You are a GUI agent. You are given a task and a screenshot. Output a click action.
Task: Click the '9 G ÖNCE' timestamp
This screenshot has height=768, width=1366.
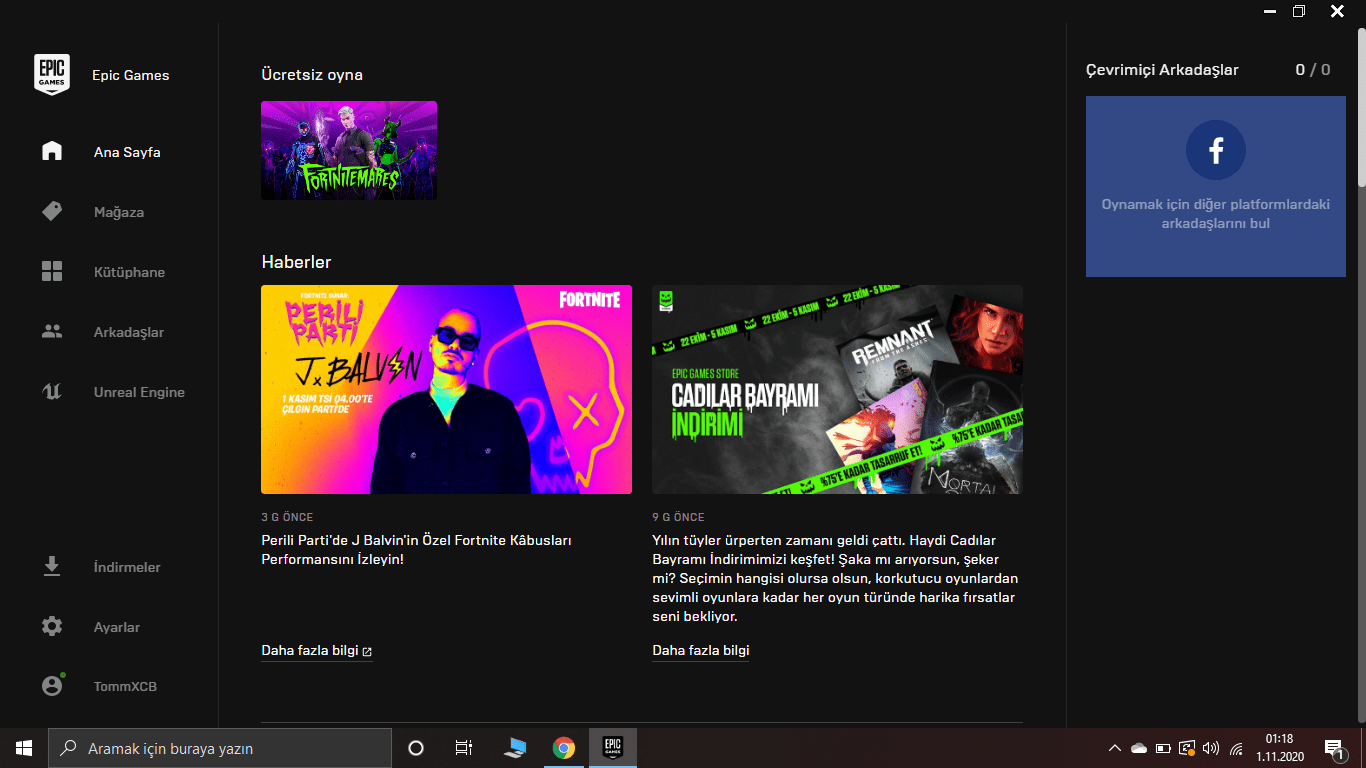pos(678,517)
